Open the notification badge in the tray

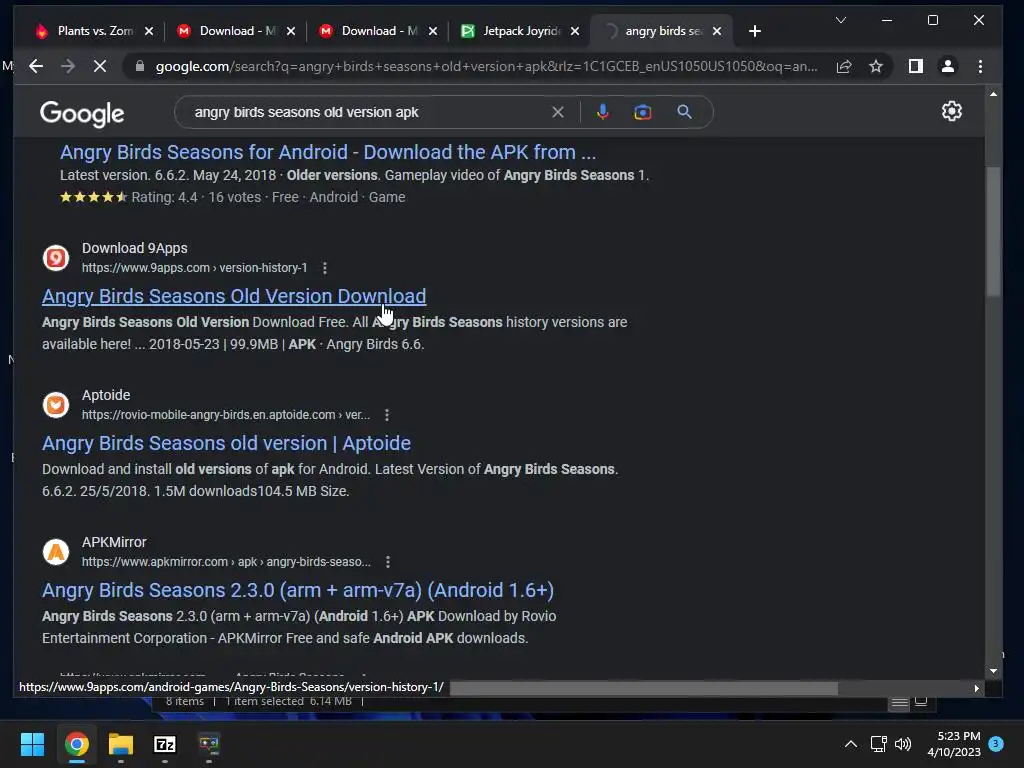(996, 743)
